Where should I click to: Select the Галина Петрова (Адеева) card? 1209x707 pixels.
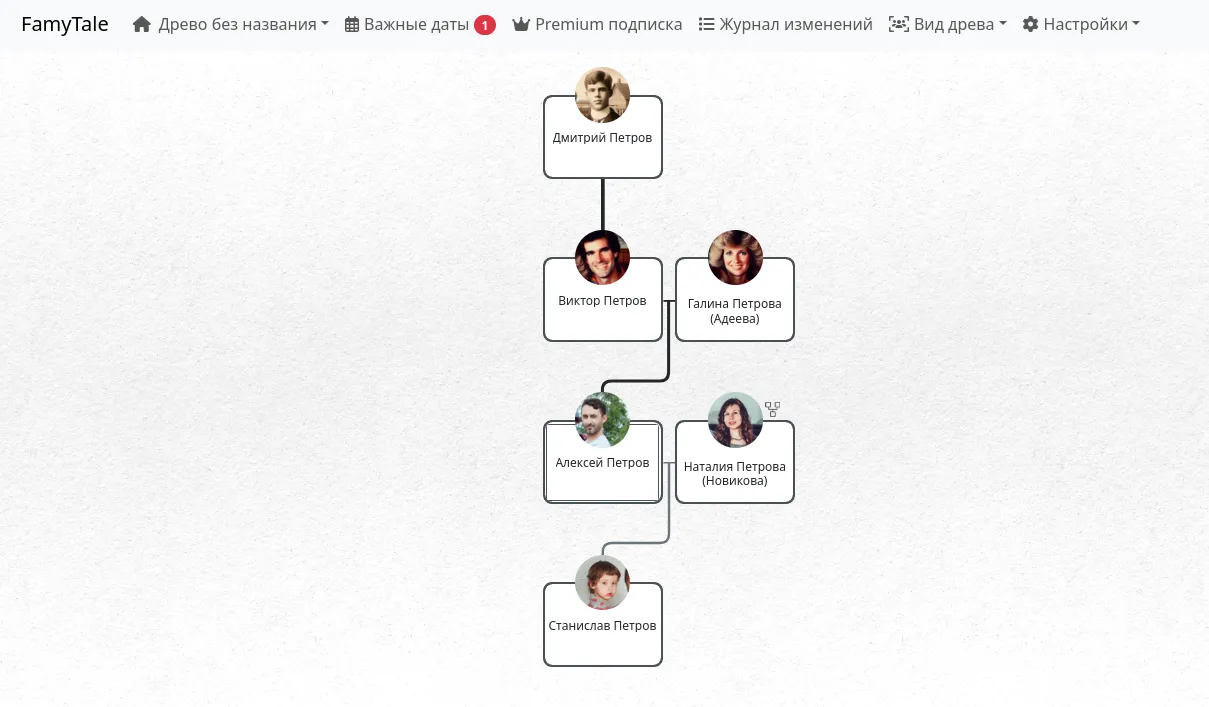pyautogui.click(x=735, y=312)
